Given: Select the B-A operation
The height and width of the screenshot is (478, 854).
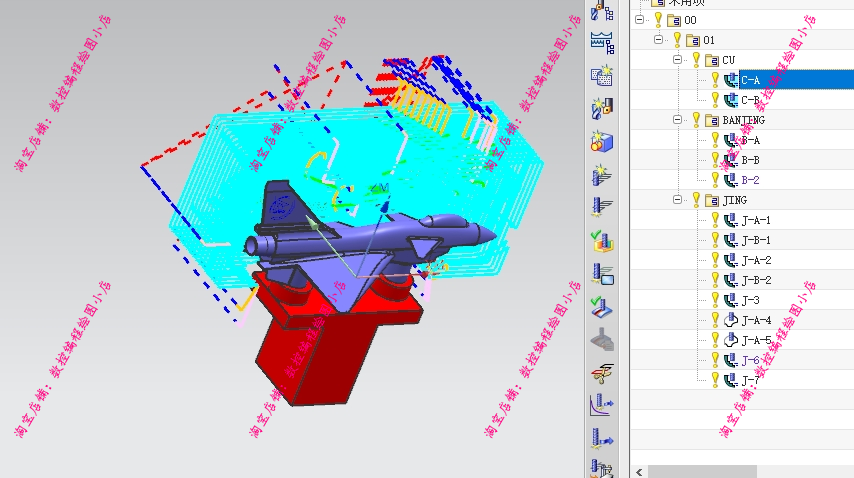Looking at the screenshot, I should (751, 140).
